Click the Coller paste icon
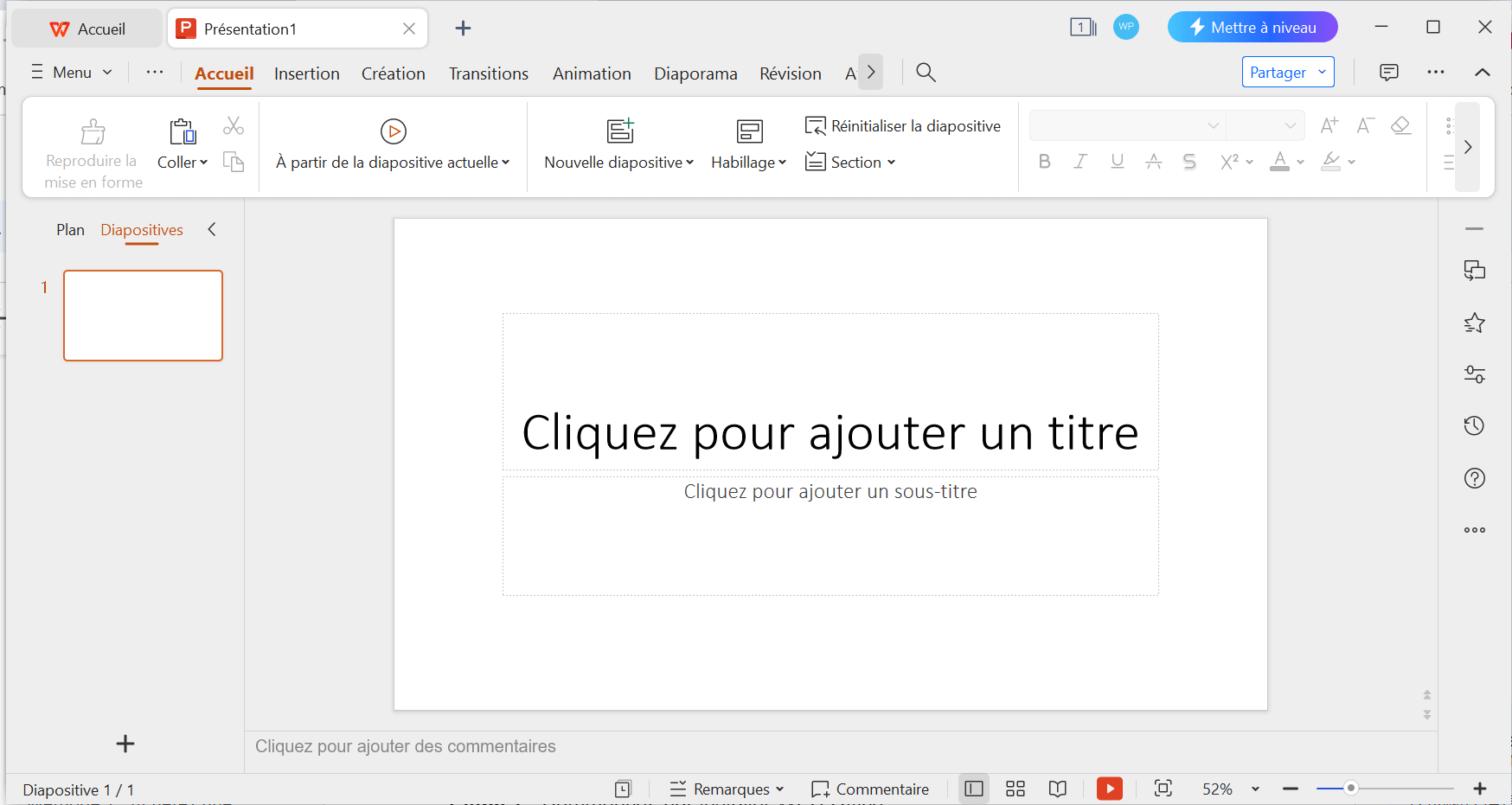The image size is (1512, 805). point(183,131)
